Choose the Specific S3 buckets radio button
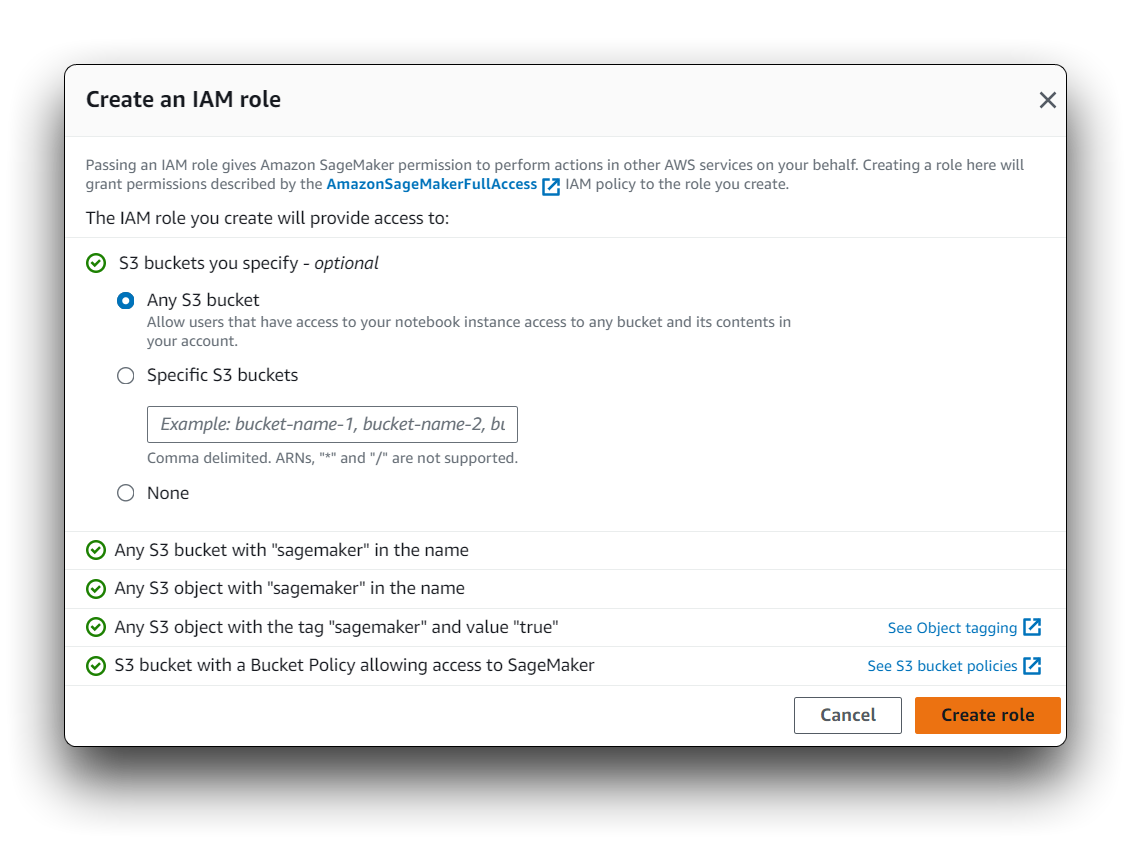The height and width of the screenshot is (843, 1131). pyautogui.click(x=126, y=376)
